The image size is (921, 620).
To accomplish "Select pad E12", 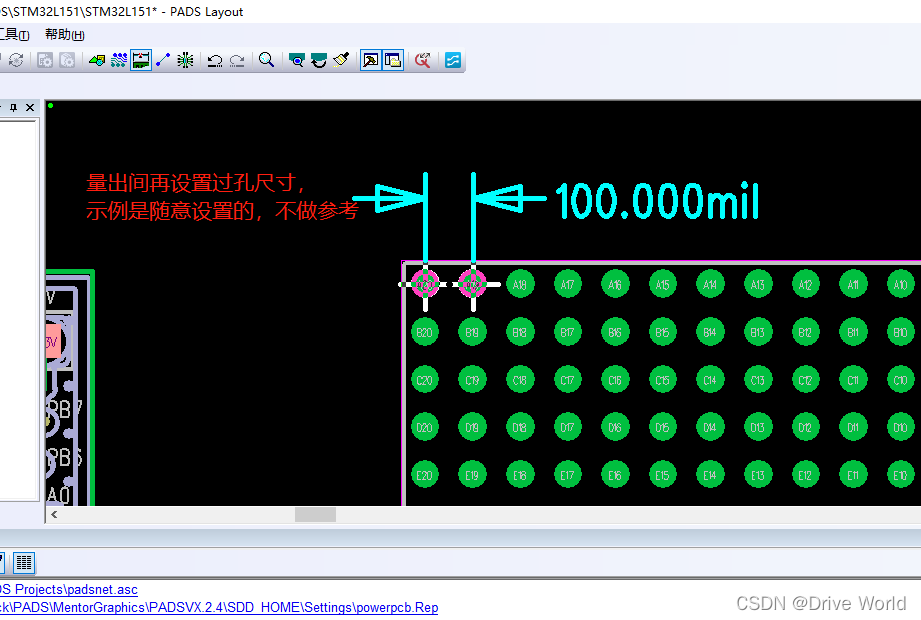I will pos(805,475).
